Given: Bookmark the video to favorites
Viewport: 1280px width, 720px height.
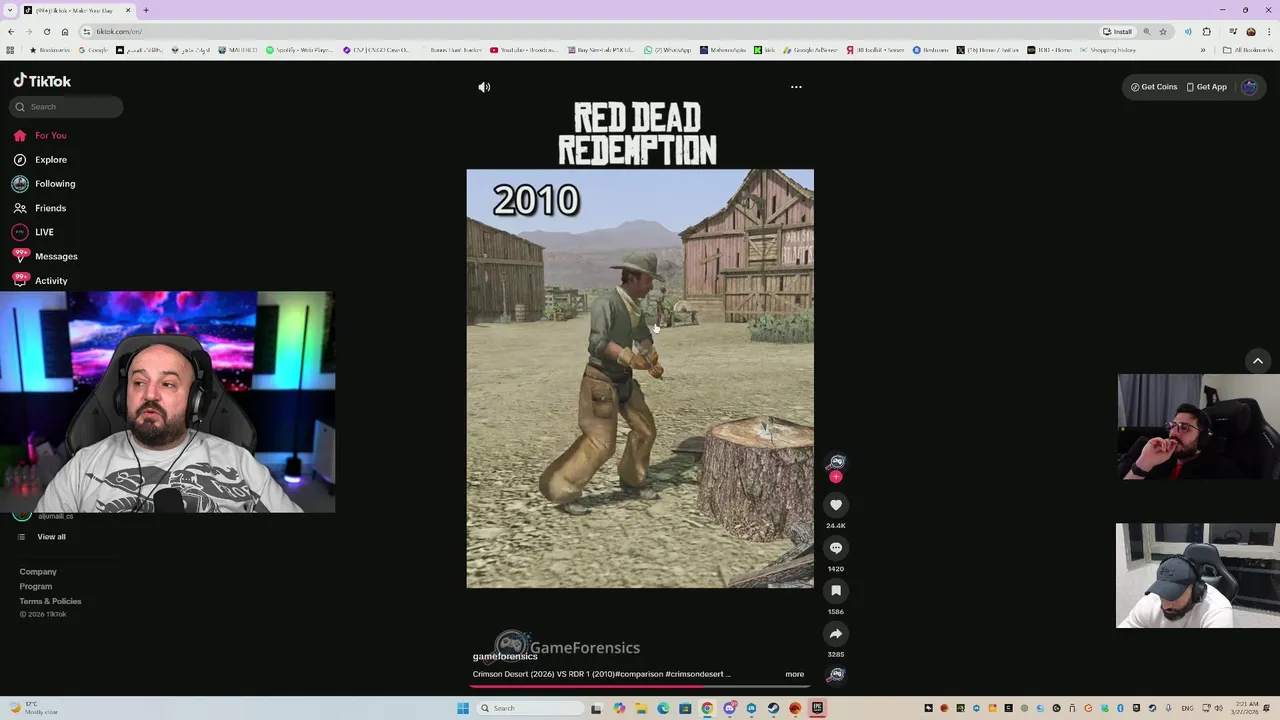Looking at the screenshot, I should pos(836,591).
